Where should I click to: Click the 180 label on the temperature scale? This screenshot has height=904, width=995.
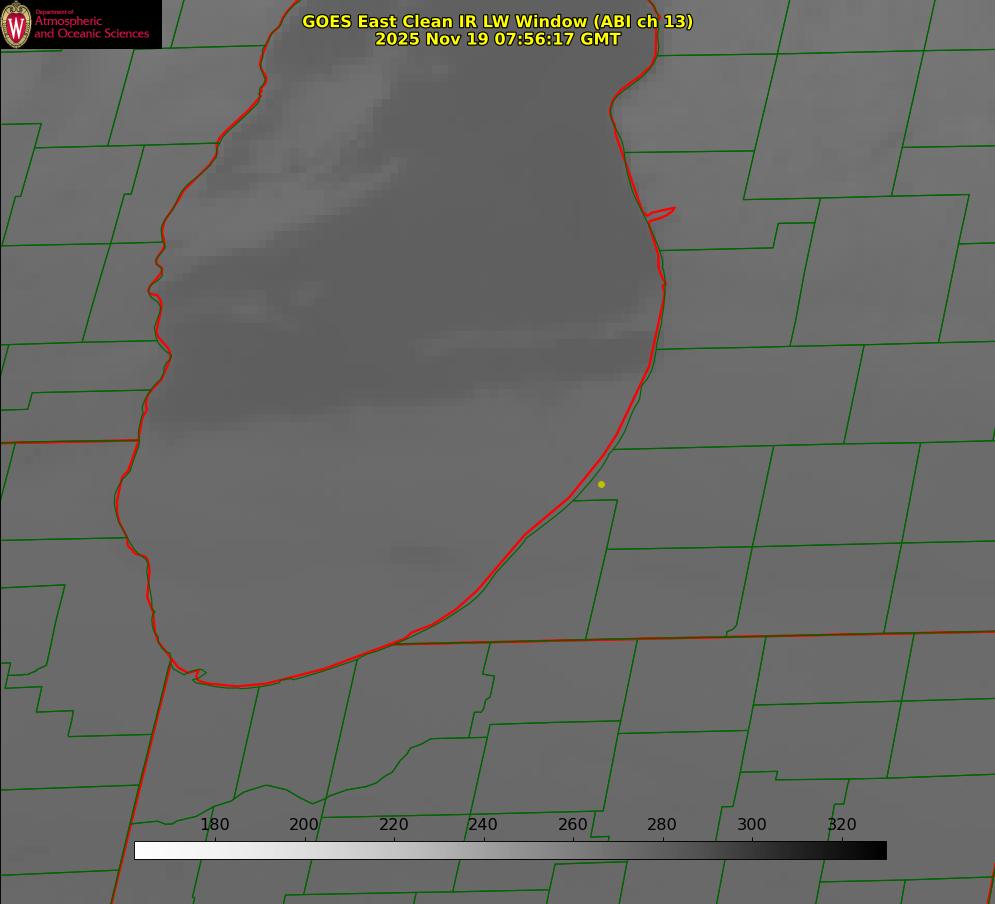point(215,825)
